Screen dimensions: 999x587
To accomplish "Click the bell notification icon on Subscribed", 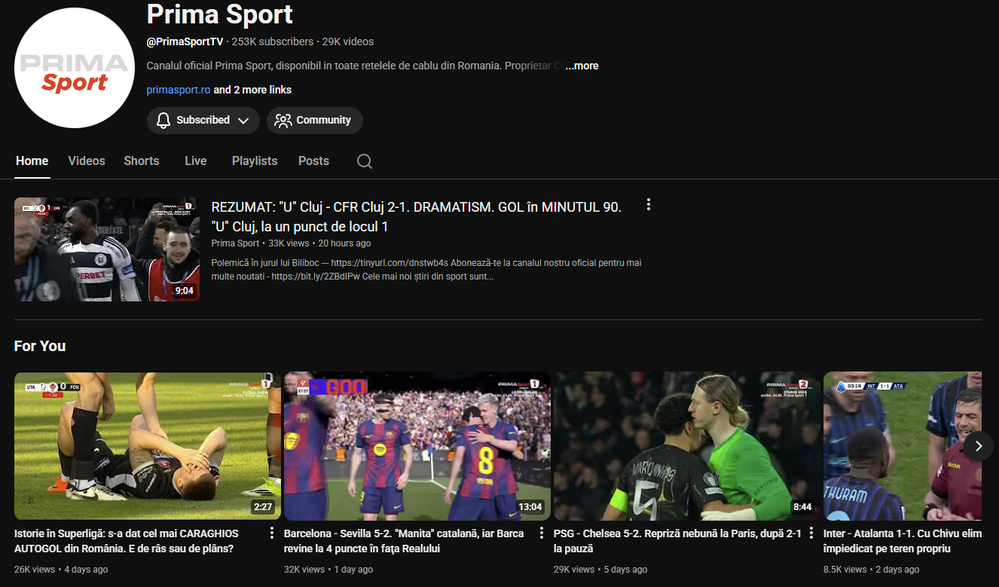I will 163,120.
